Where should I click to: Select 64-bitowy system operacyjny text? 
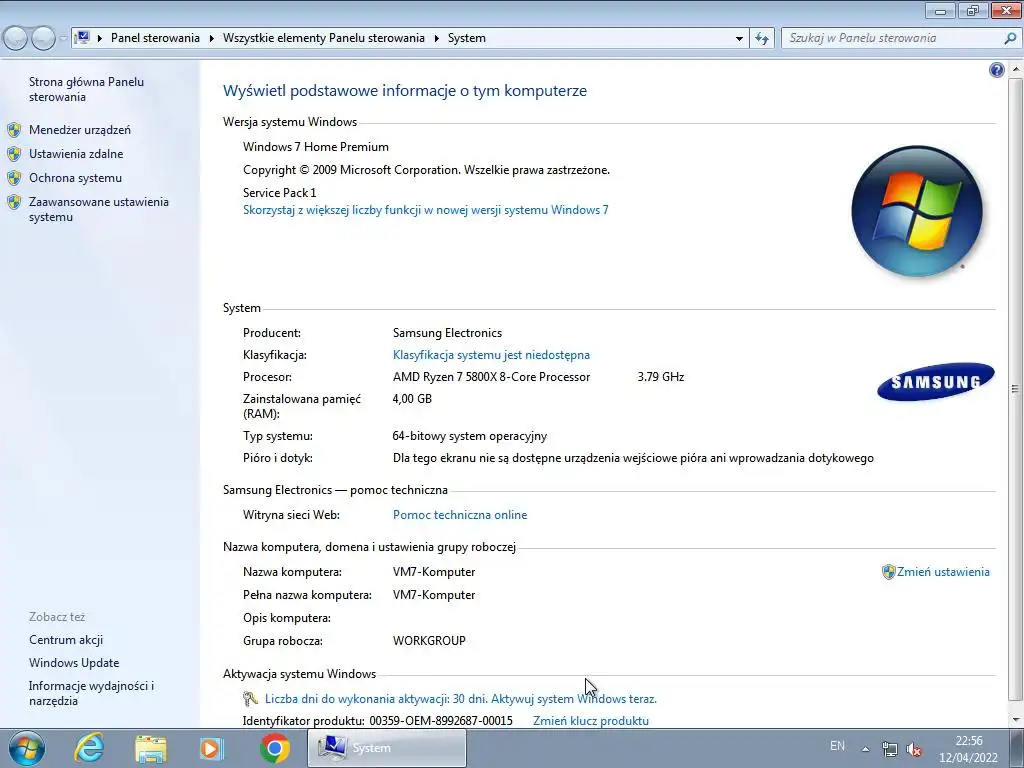click(x=470, y=436)
